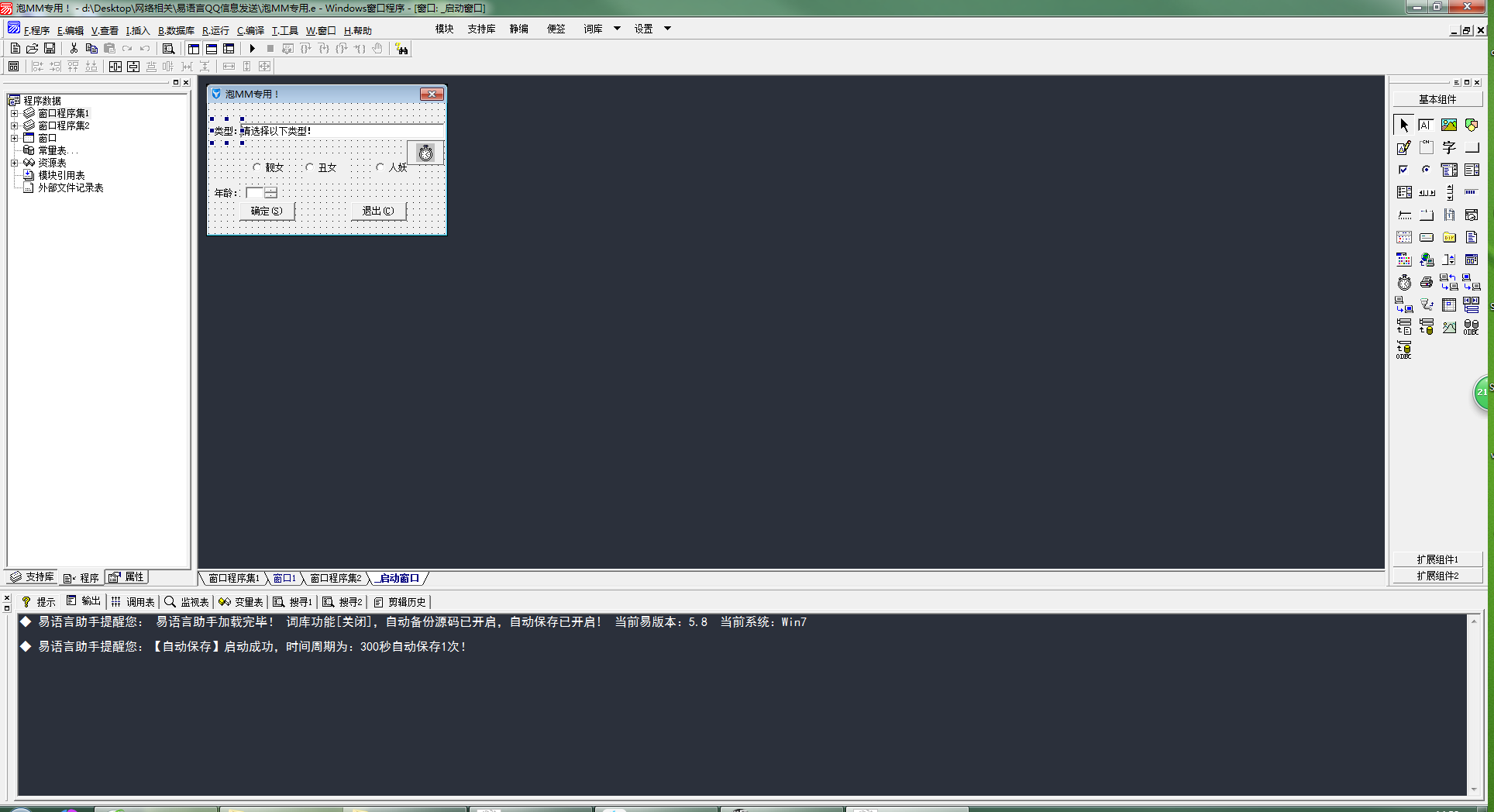This screenshot has width=1494, height=812.
Task: Expand the 扩展组件1 component group
Action: (x=1437, y=559)
